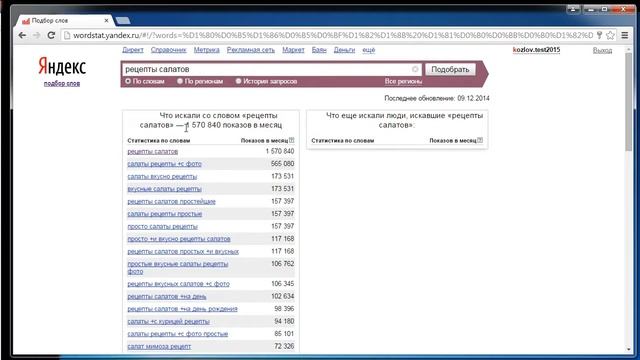Open the вкусные салаты рецепты link
Image resolution: width=640 pixels, height=360 pixels.
[164, 189]
